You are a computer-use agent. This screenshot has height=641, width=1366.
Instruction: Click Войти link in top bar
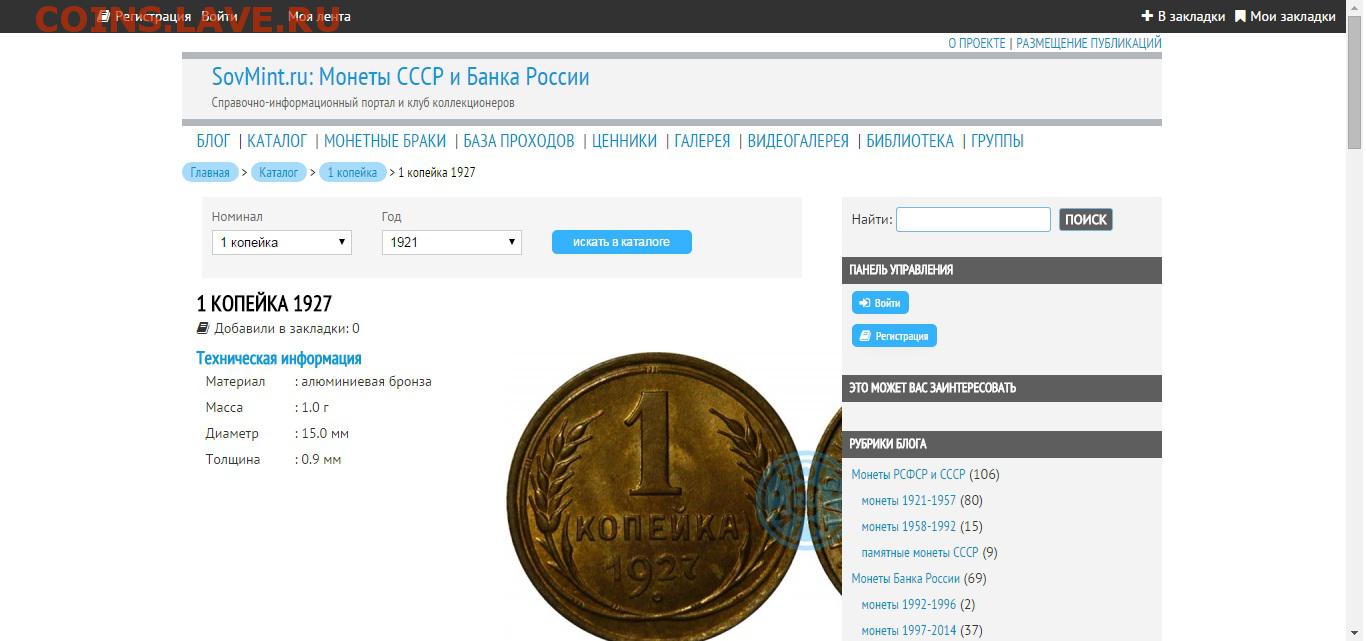click(219, 16)
